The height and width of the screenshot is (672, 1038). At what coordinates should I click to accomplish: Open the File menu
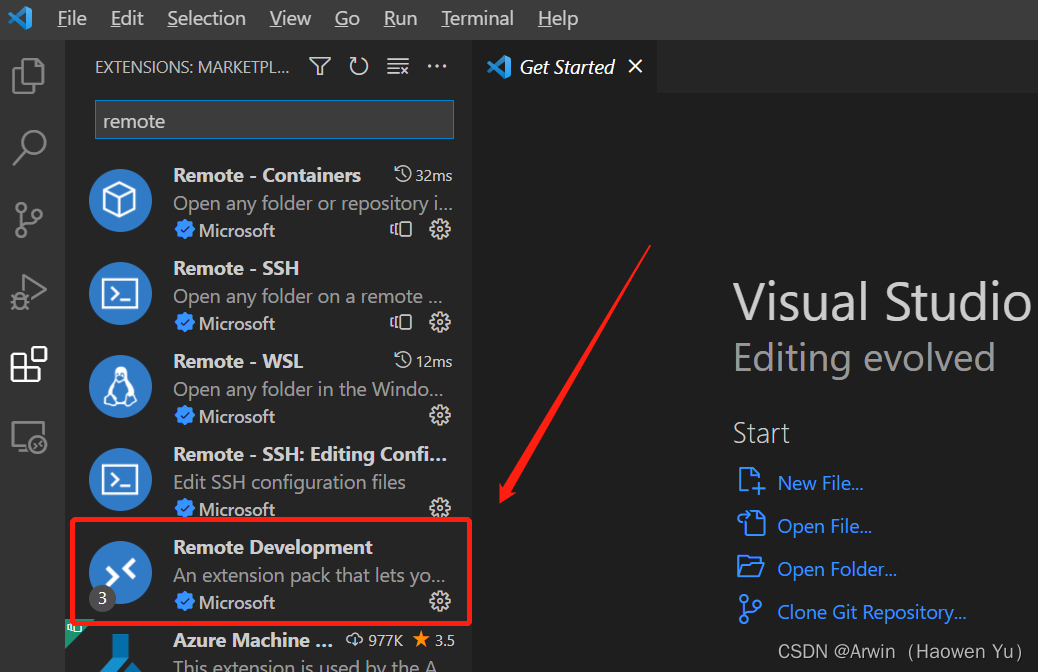(x=71, y=19)
